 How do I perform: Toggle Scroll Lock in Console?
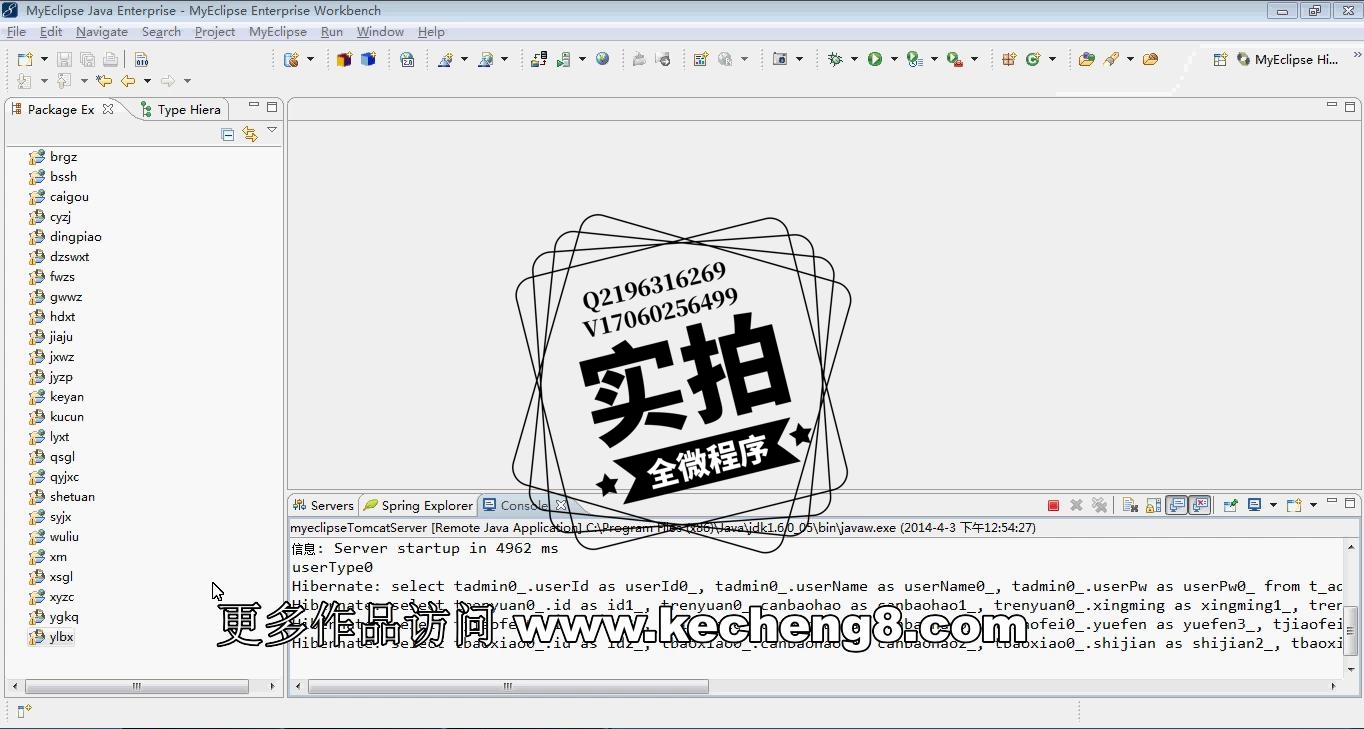(1153, 506)
